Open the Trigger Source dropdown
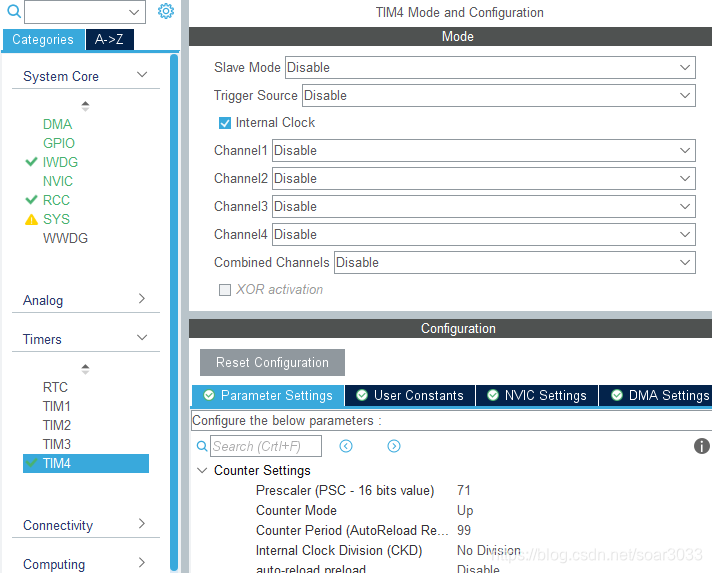Viewport: 712px width, 573px height. (x=499, y=95)
